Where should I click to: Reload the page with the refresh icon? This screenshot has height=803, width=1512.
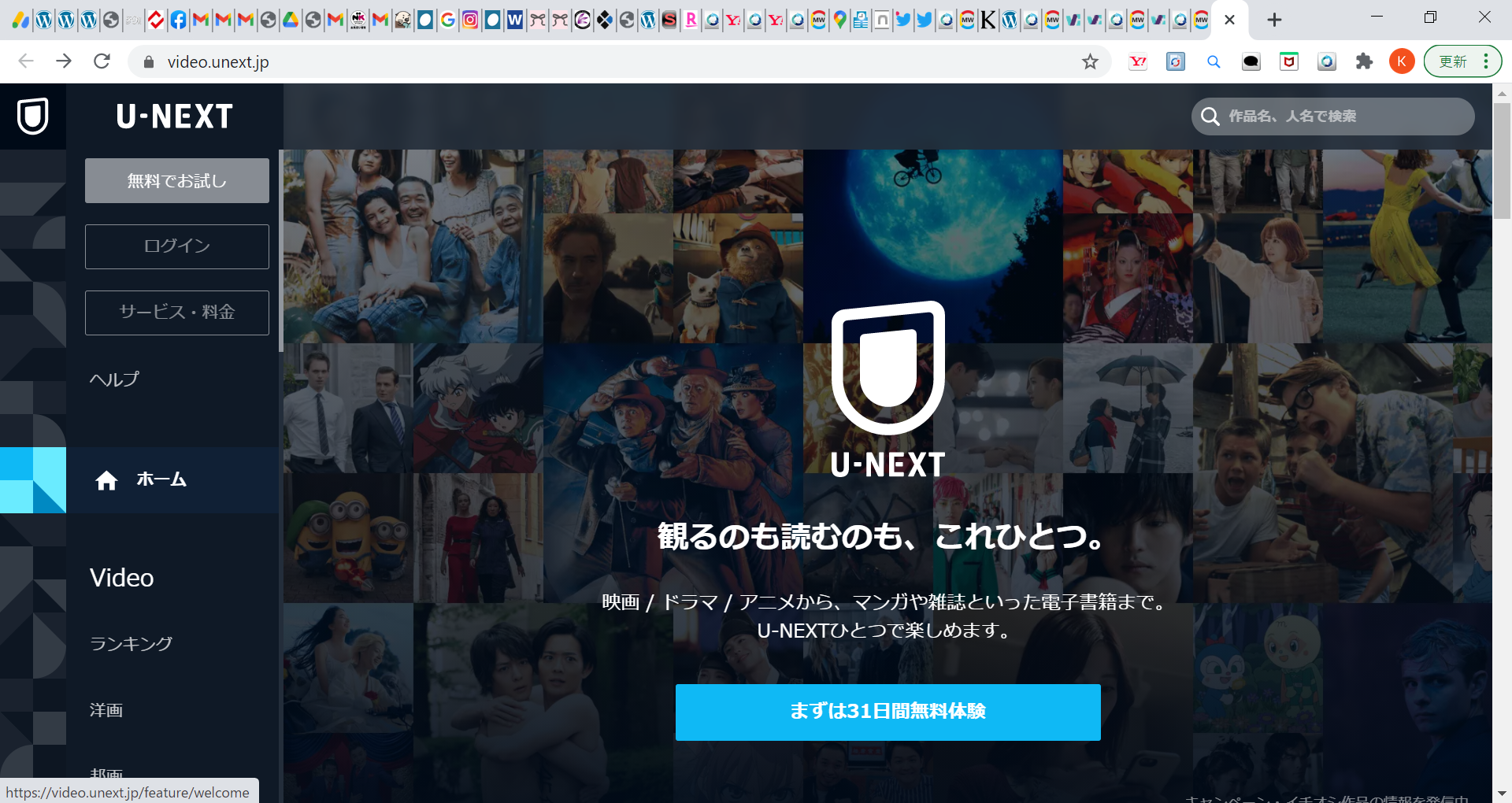point(102,61)
